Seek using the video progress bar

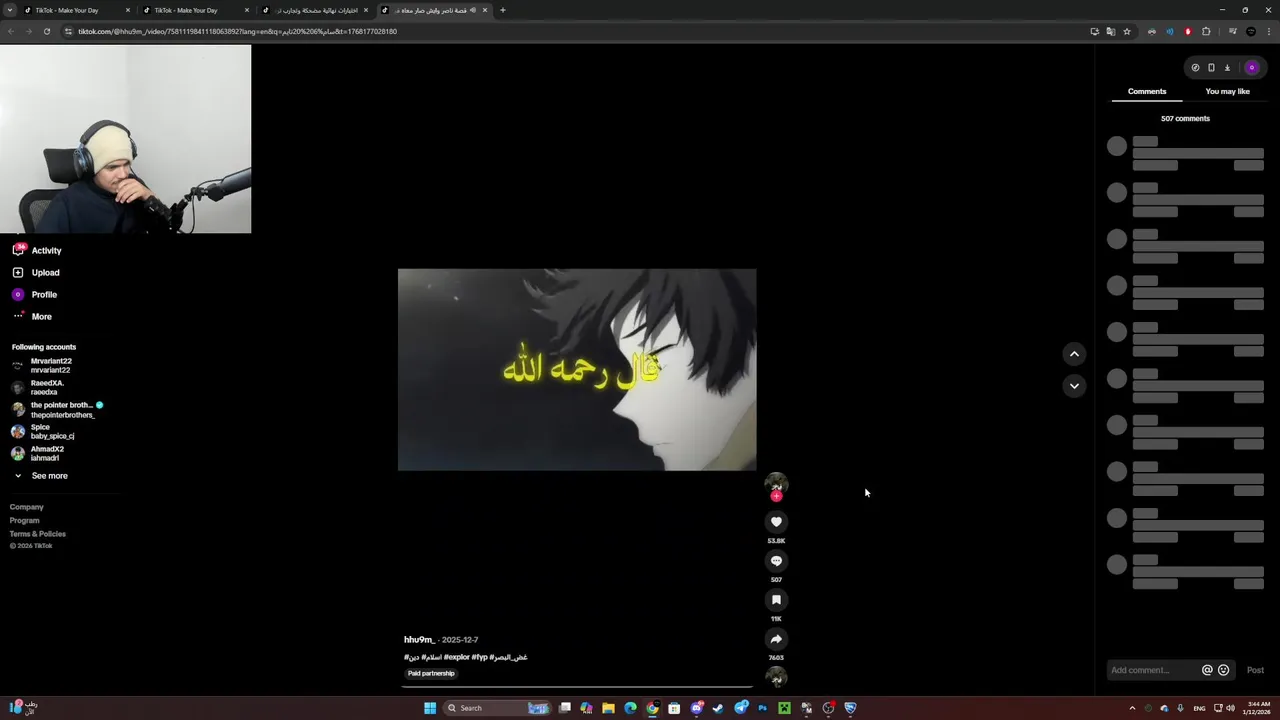[577, 687]
